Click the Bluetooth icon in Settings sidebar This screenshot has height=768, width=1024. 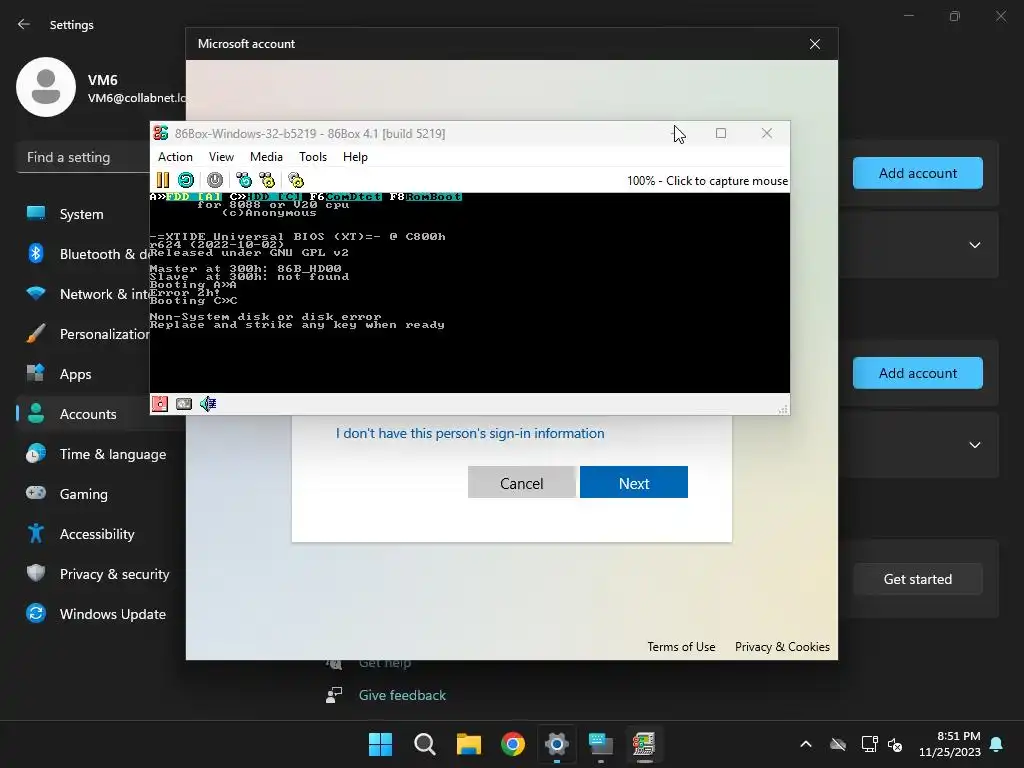tap(36, 253)
